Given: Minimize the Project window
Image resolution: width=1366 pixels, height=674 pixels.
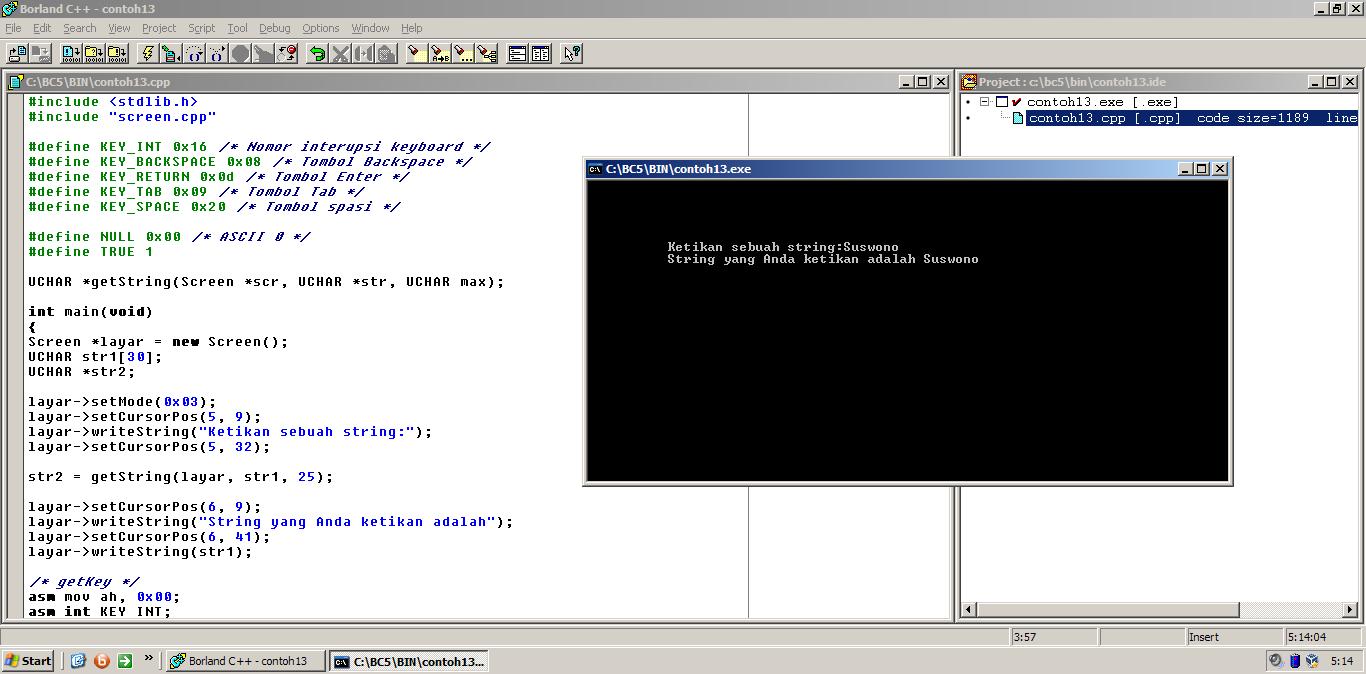Looking at the screenshot, I should click(x=1314, y=82).
